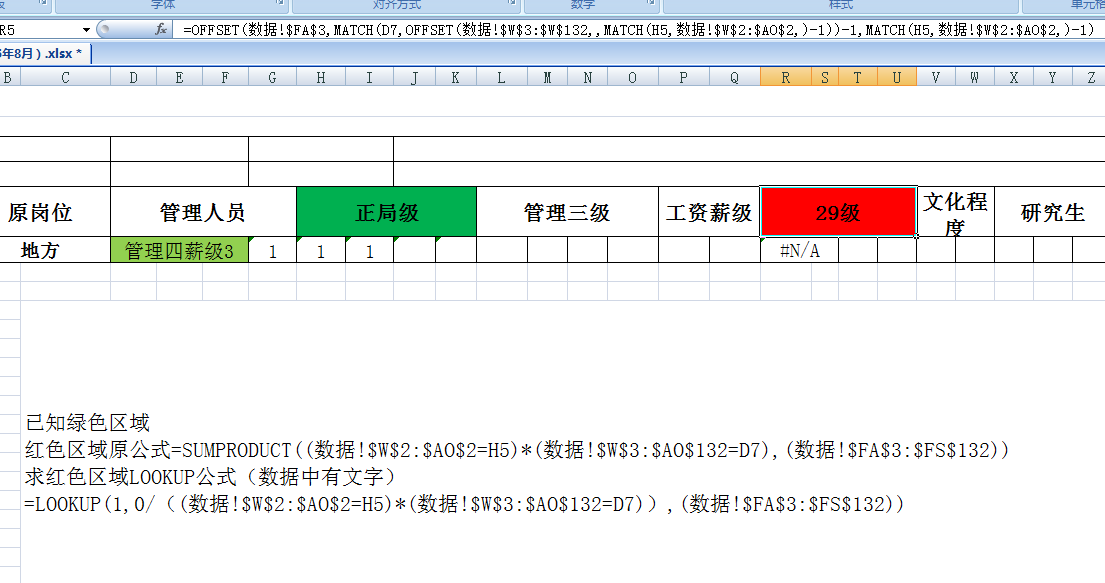The image size is (1105, 583).
Task: Select the 工资薪级 label cell
Action: click(709, 212)
